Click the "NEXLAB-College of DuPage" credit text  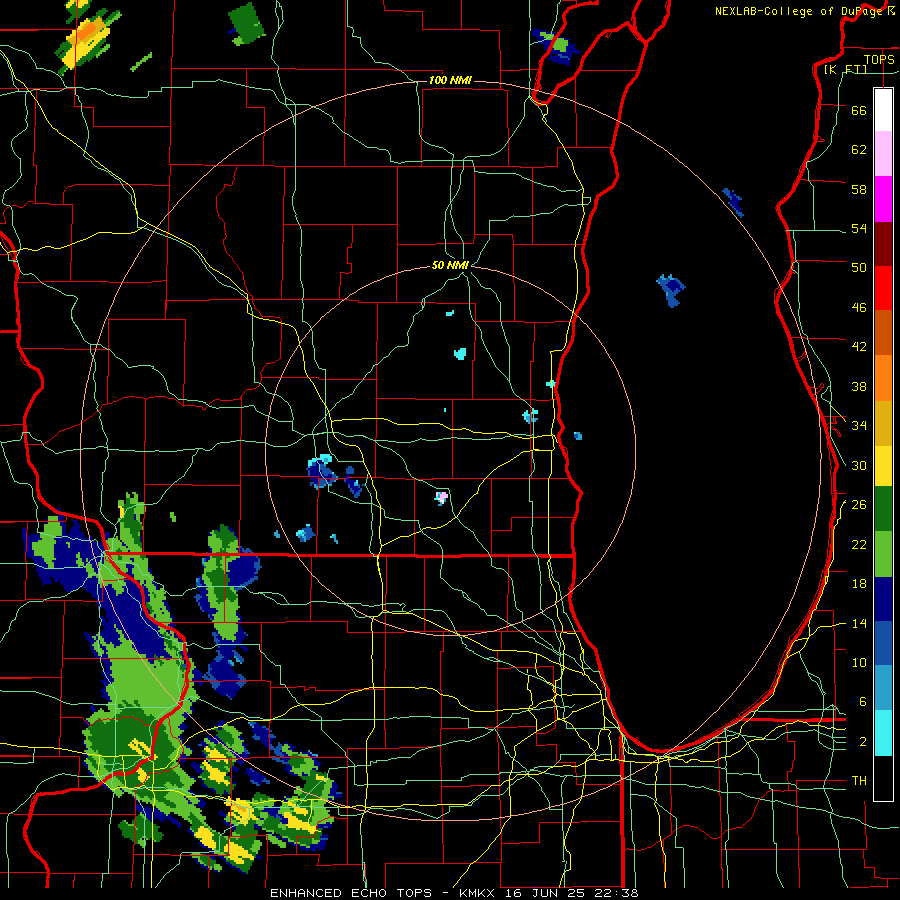[798, 11]
